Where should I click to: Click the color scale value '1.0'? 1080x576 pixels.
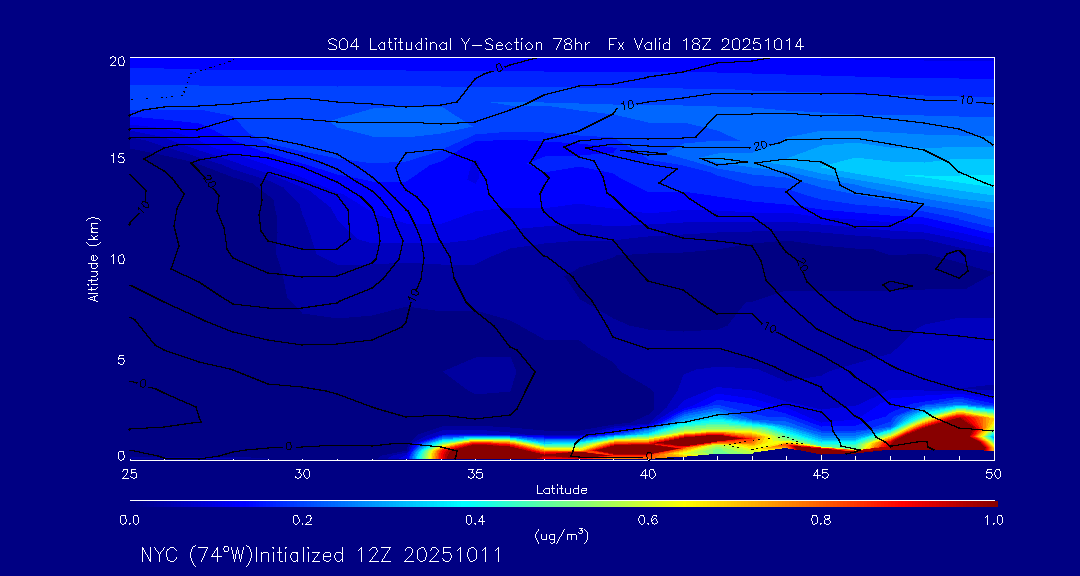[993, 520]
